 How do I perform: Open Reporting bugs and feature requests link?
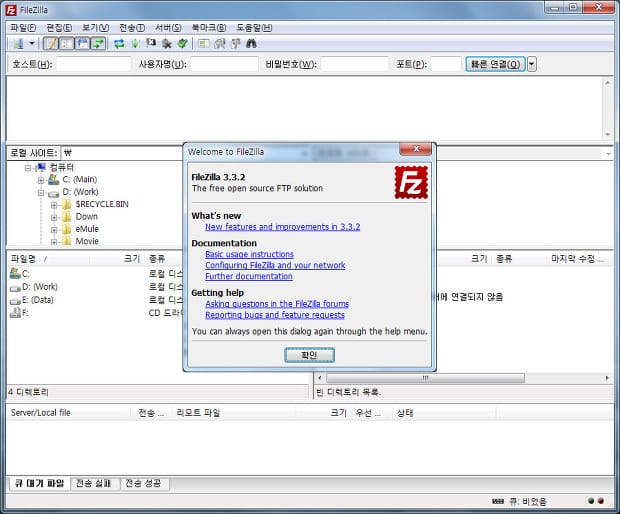(x=275, y=315)
